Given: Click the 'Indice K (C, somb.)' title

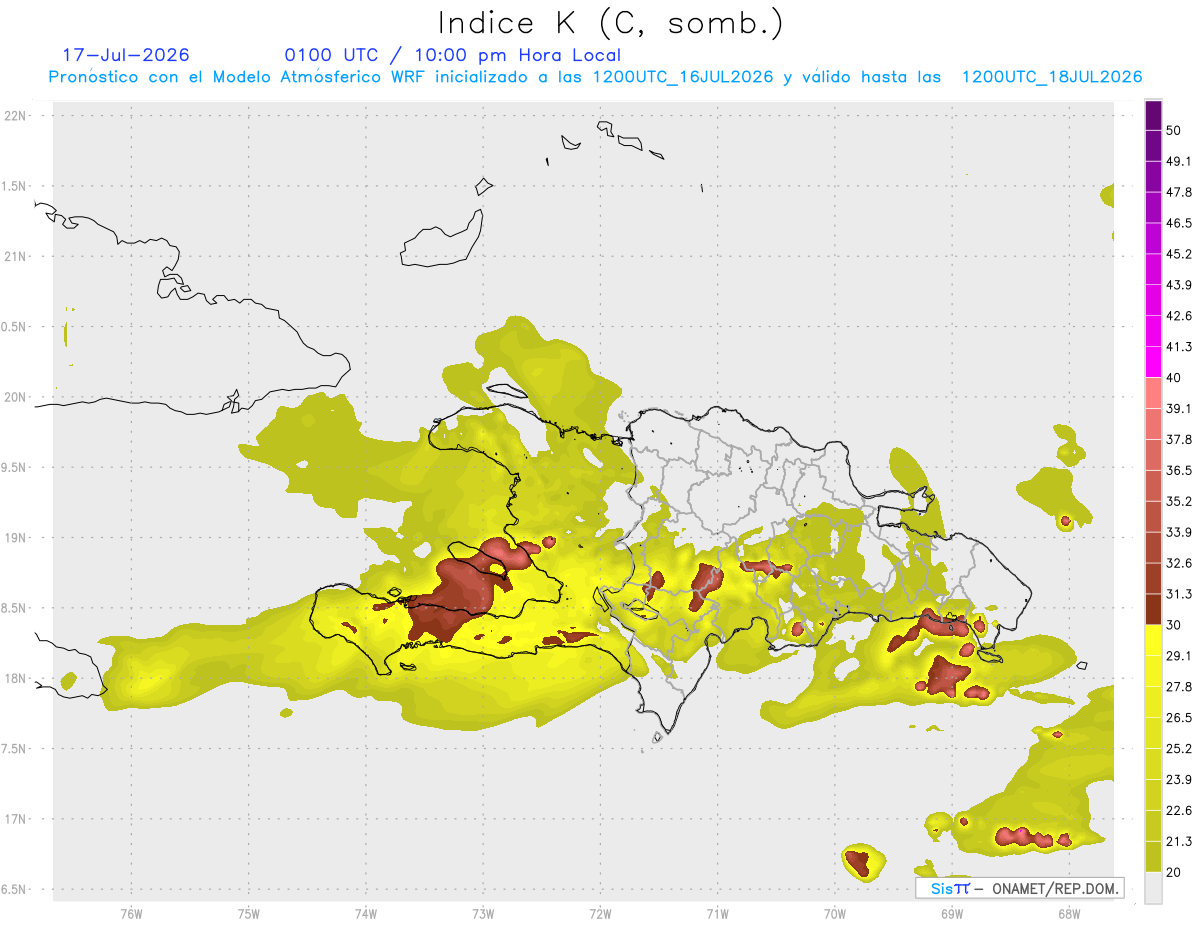Looking at the screenshot, I should point(610,23).
